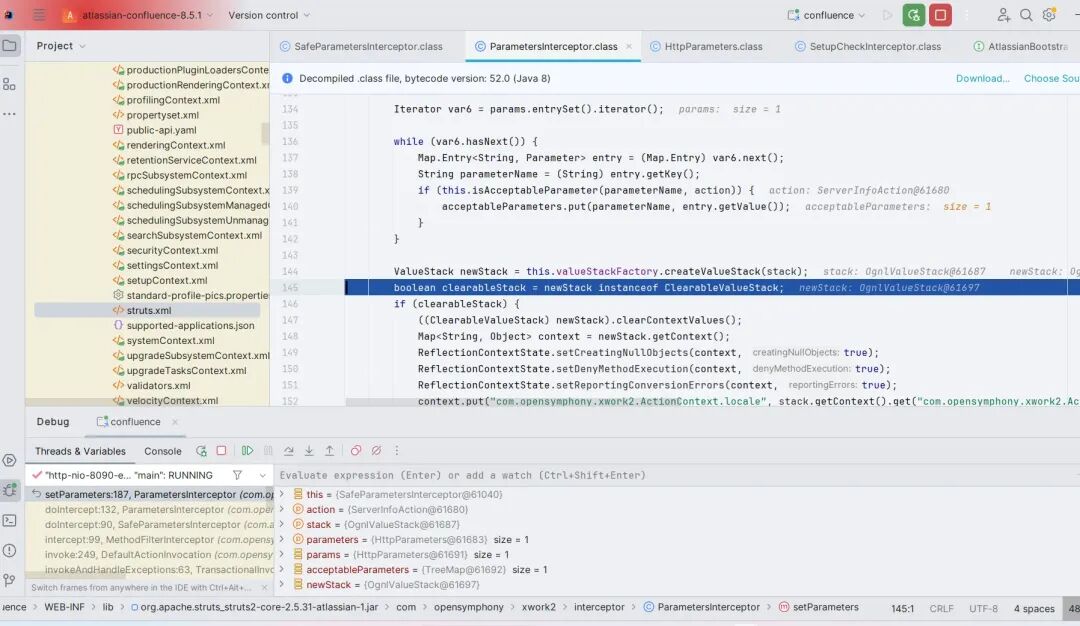The height and width of the screenshot is (626, 1080).
Task: Switch to HttpParameters.class tab
Action: click(x=707, y=46)
